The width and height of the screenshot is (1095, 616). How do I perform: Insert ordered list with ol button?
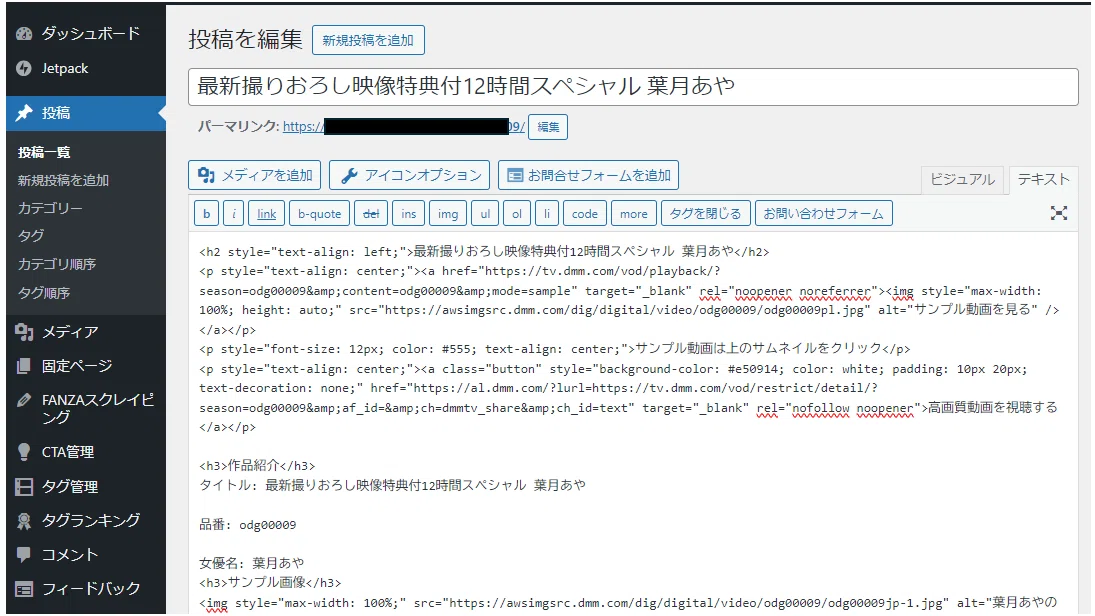[517, 214]
